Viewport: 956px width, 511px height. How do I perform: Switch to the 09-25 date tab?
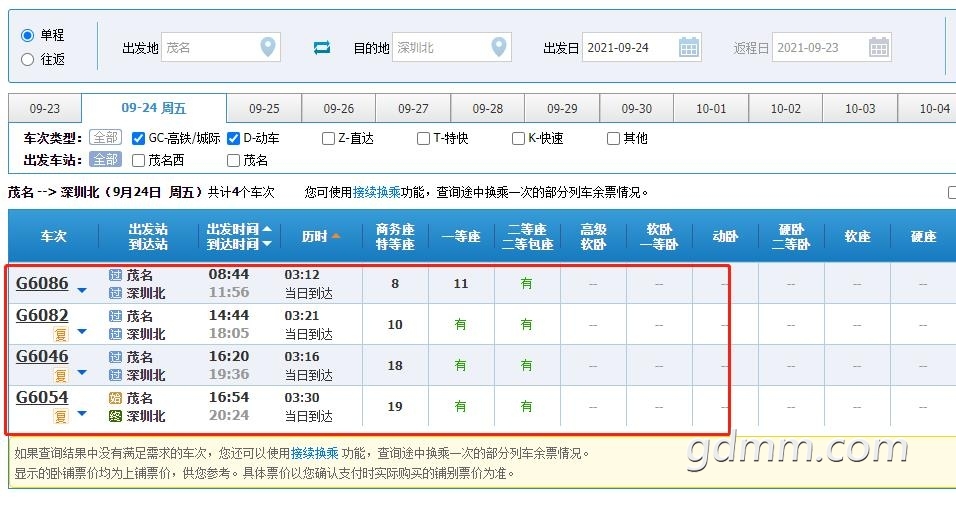(264, 109)
